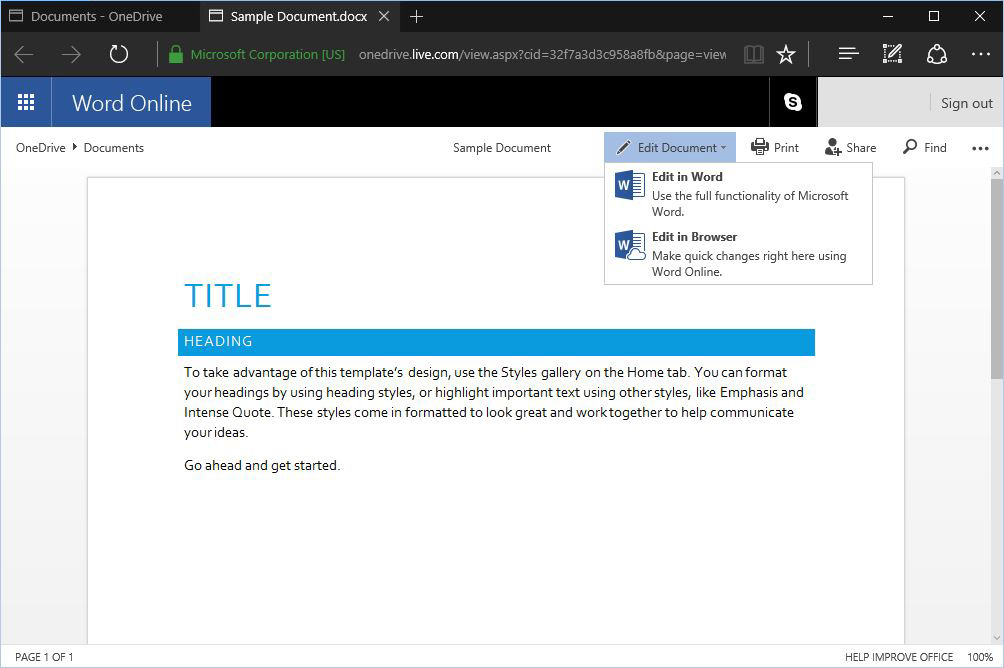Viewport: 1004px width, 668px height.
Task: Select Edit in Browser option
Action: point(738,254)
